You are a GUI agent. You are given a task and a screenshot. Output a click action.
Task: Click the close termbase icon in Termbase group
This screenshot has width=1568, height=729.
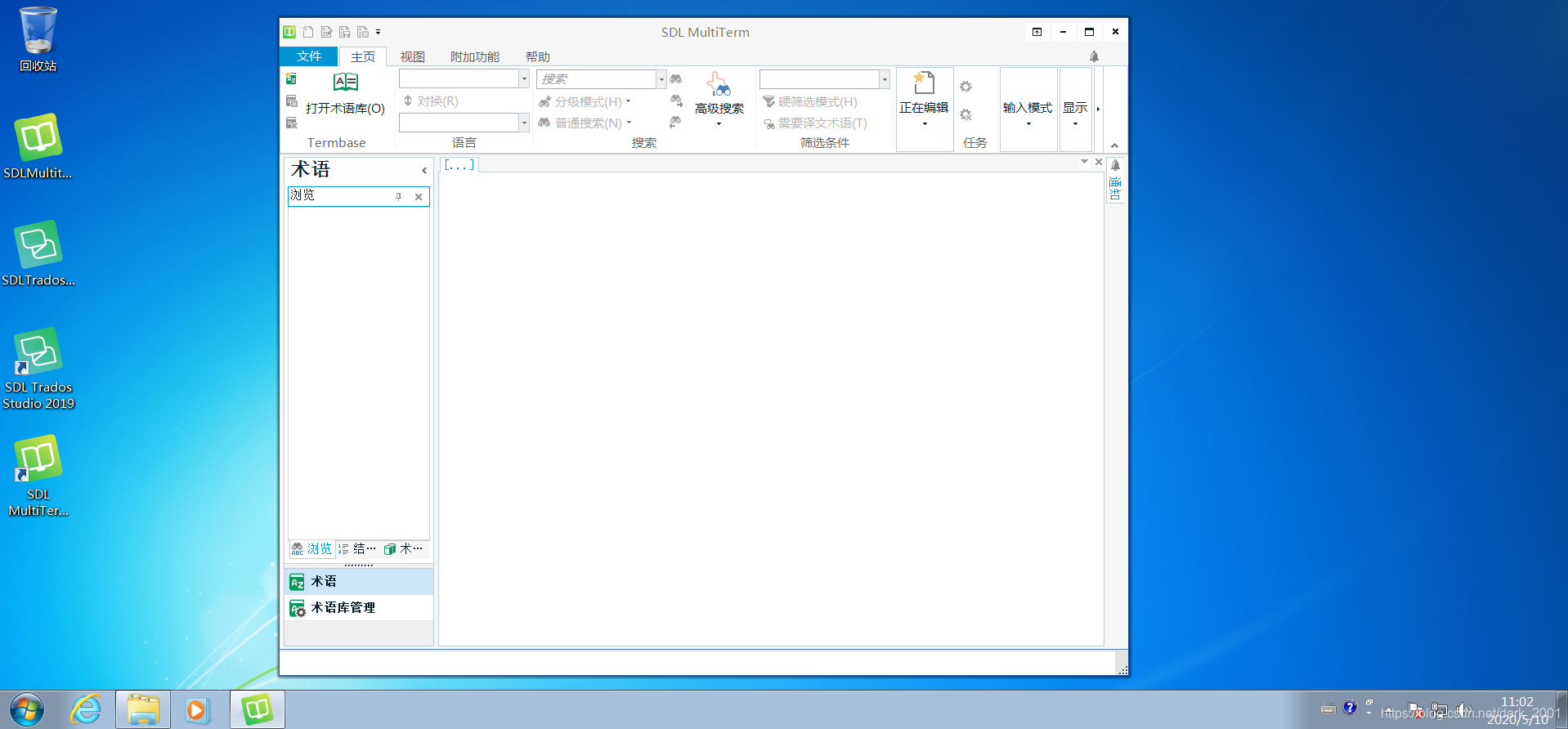[x=291, y=101]
